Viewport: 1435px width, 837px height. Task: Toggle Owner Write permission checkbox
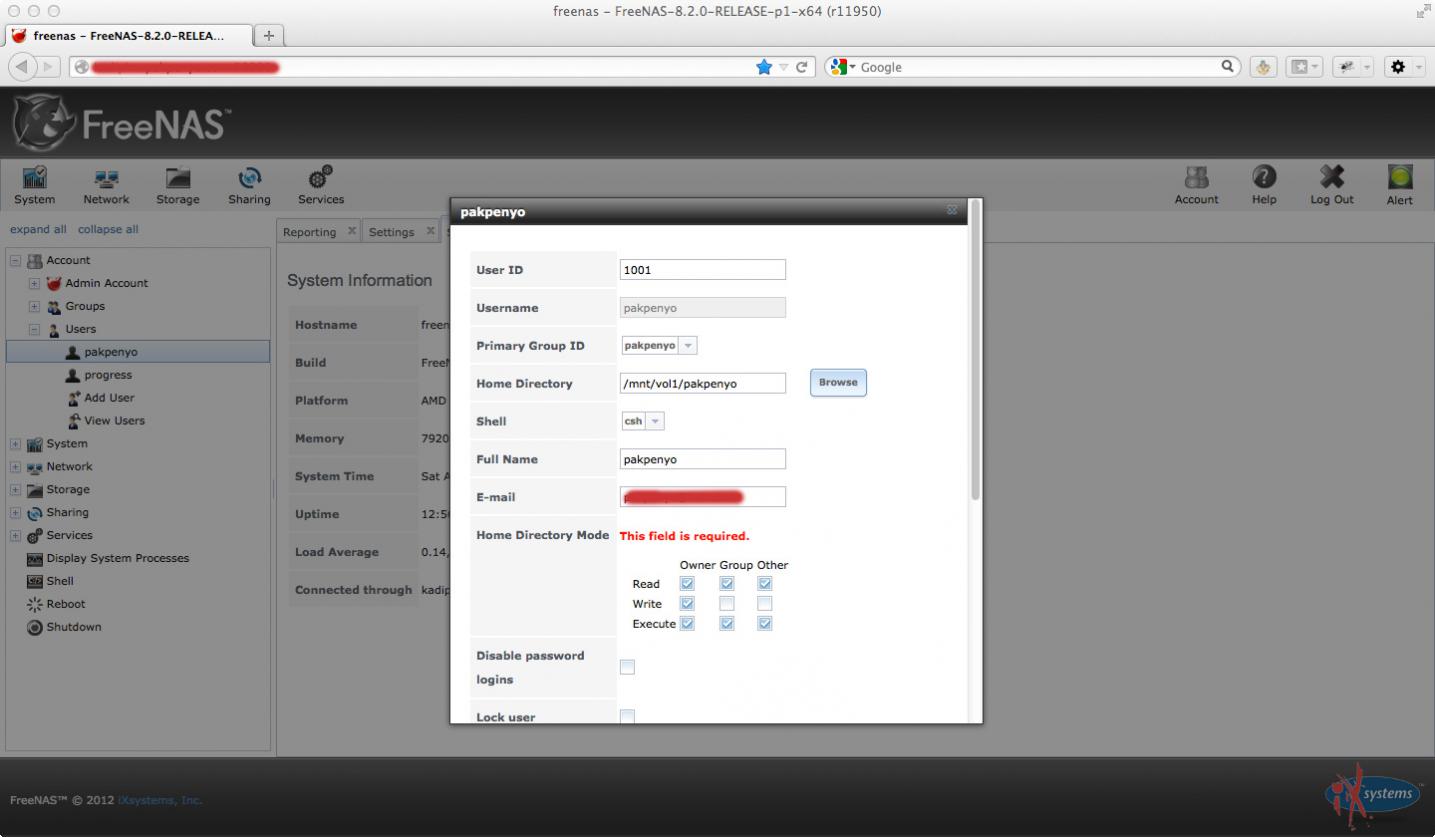pyautogui.click(x=687, y=604)
